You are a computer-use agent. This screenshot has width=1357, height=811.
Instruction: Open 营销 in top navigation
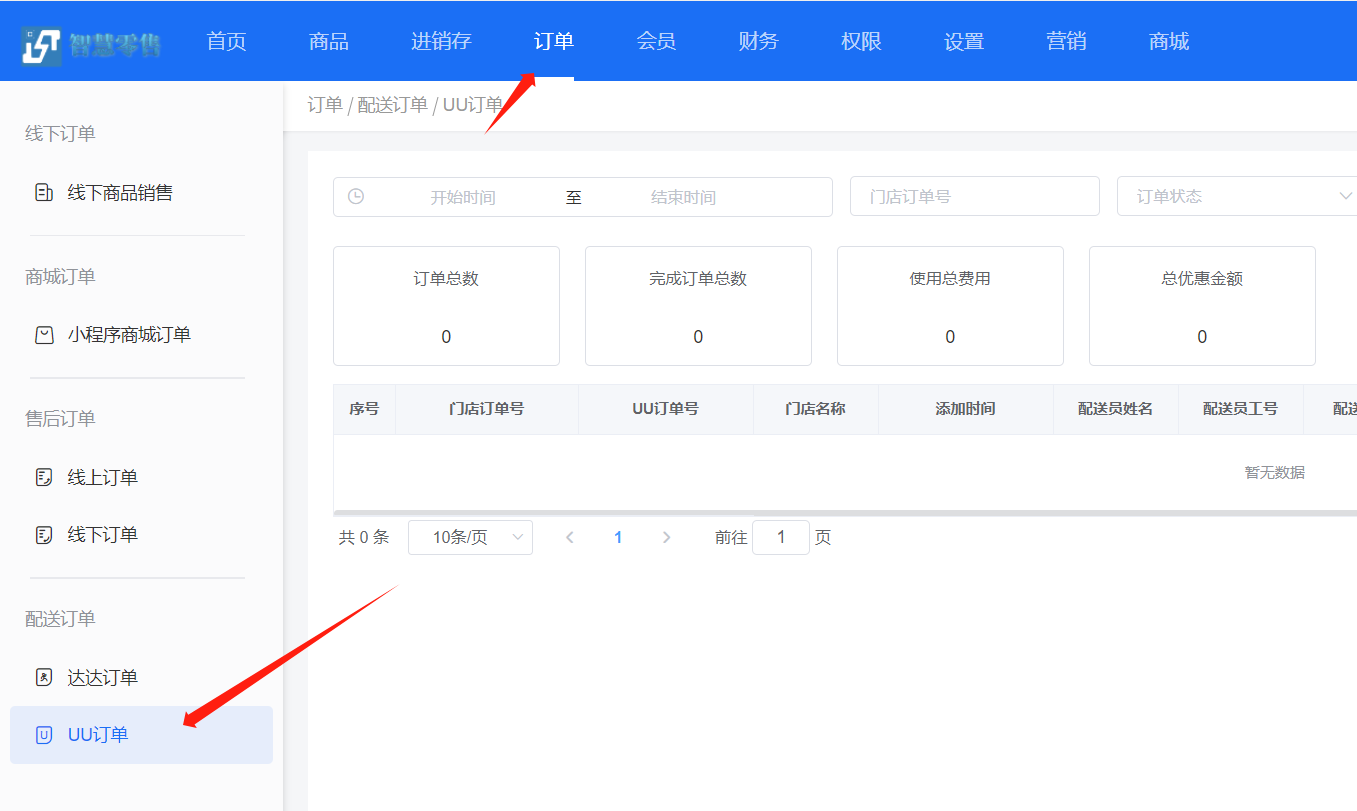1066,41
